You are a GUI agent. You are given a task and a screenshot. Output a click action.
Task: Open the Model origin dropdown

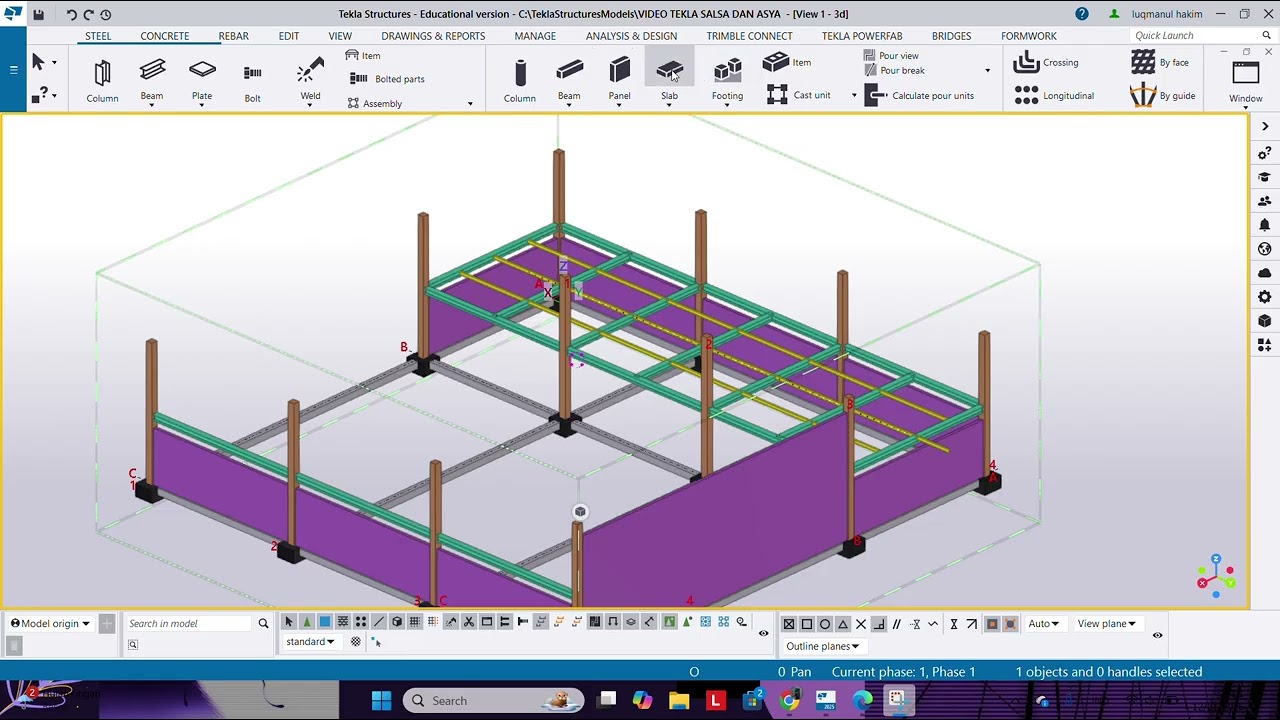coord(51,623)
